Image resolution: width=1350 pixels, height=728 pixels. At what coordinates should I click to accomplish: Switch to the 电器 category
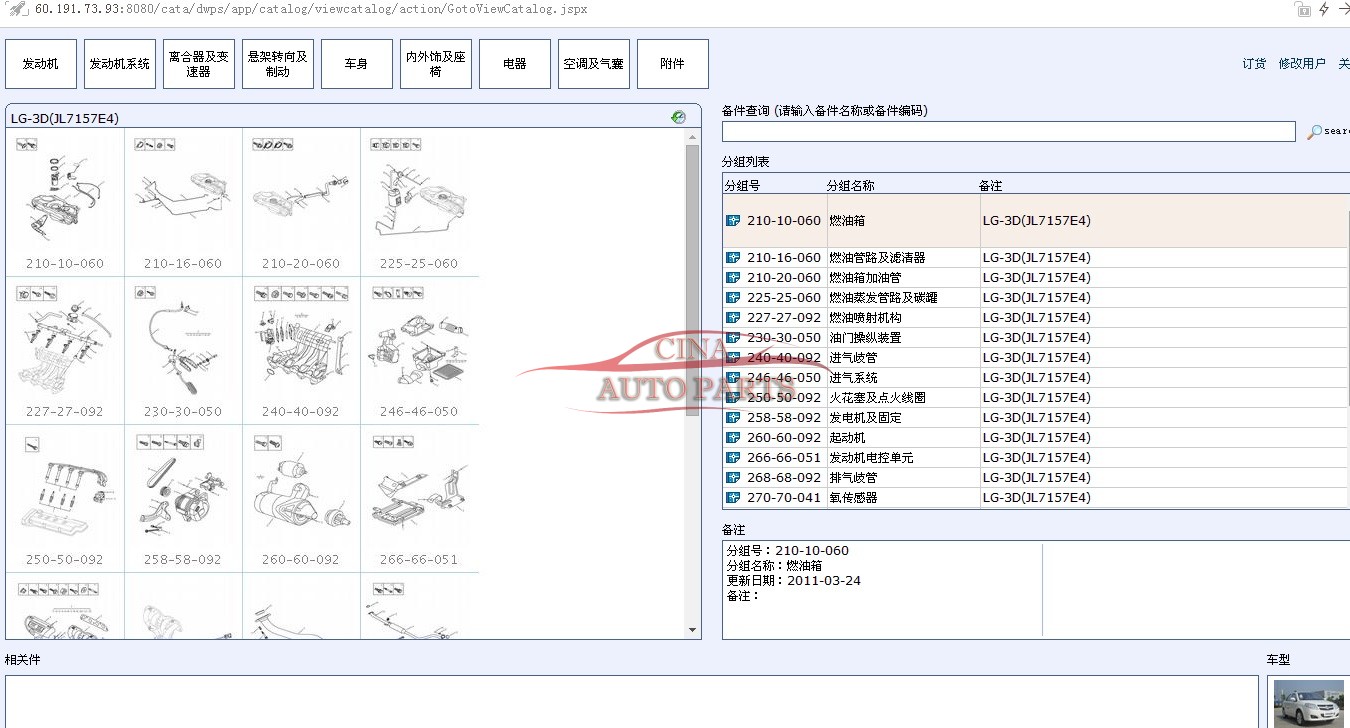point(515,64)
